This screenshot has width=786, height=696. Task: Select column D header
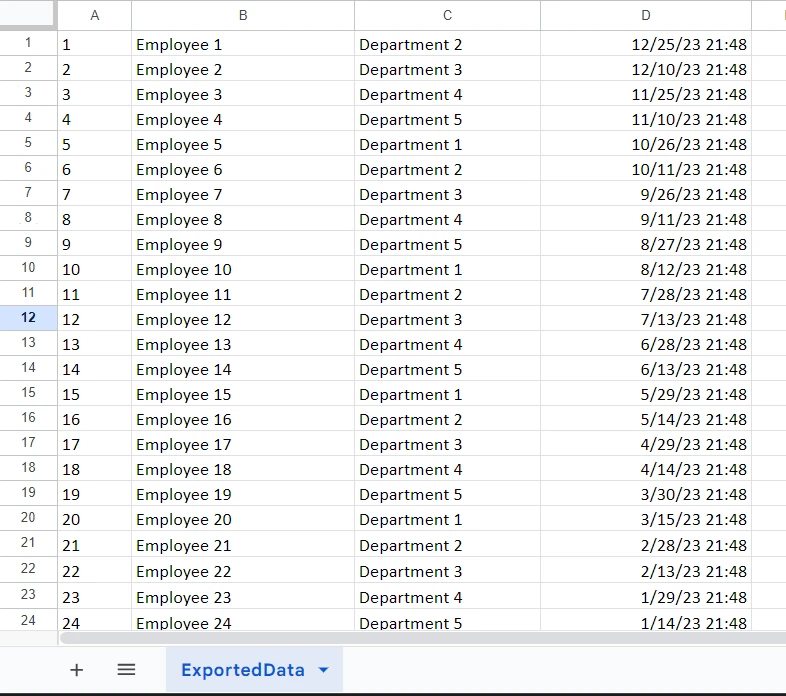646,15
